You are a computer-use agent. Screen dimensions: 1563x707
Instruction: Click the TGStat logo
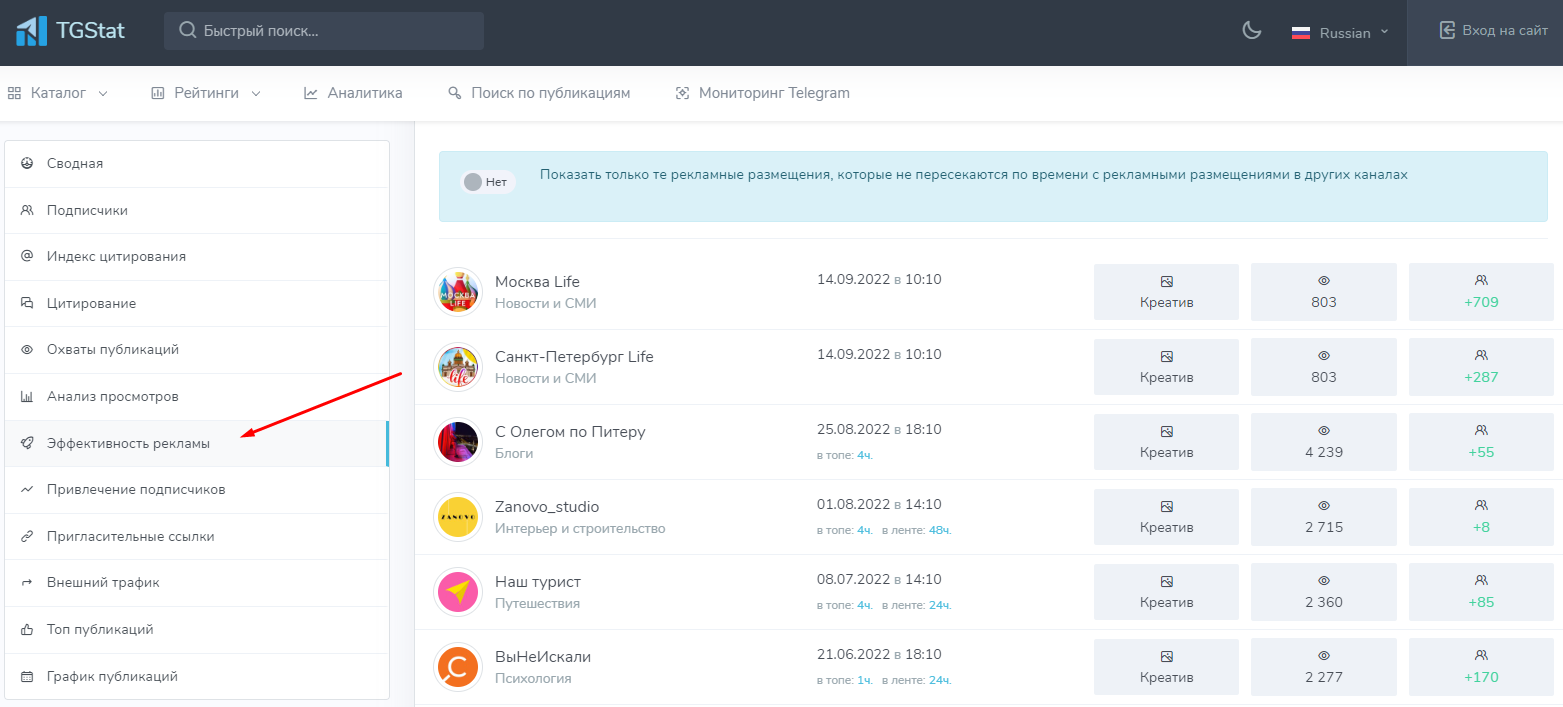[x=70, y=31]
